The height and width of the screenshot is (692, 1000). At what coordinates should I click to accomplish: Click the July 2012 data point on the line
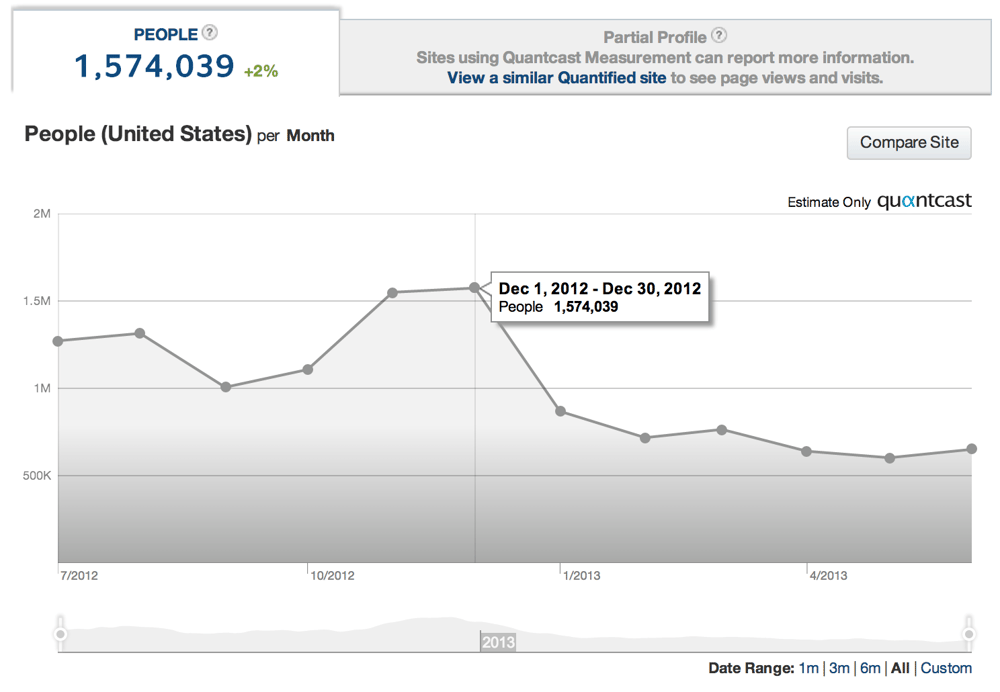pyautogui.click(x=58, y=342)
